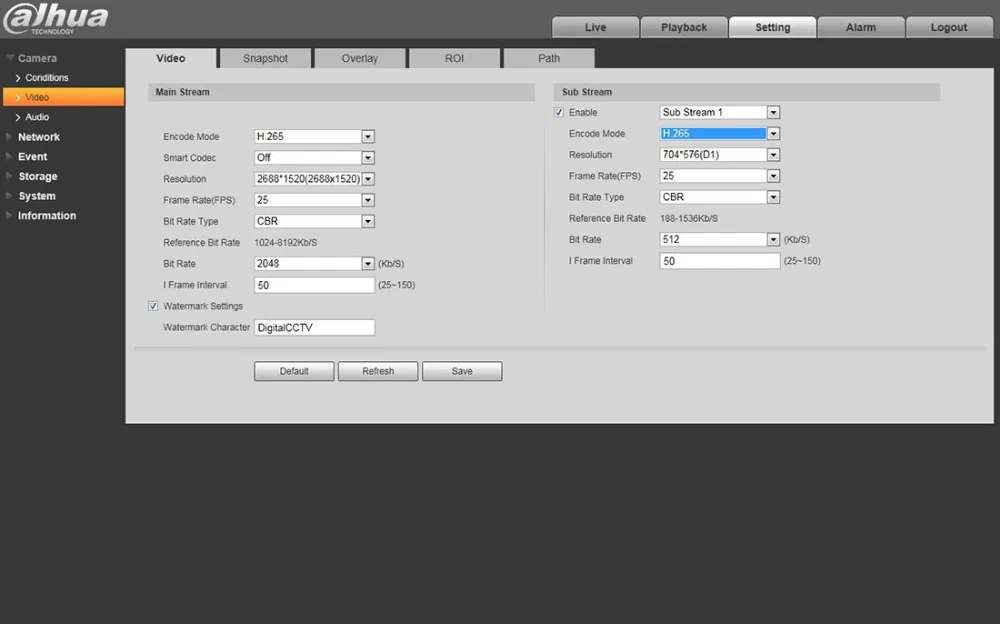1000x624 pixels.
Task: Open Sub Stream Frame Rate dropdown
Action: click(x=719, y=175)
